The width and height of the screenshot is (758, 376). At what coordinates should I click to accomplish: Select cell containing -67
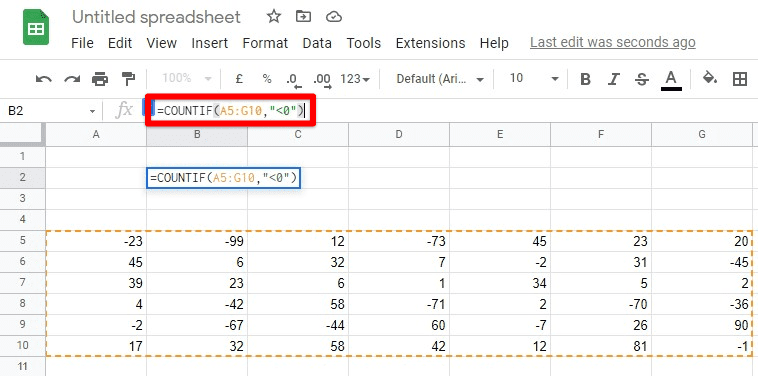(x=197, y=325)
